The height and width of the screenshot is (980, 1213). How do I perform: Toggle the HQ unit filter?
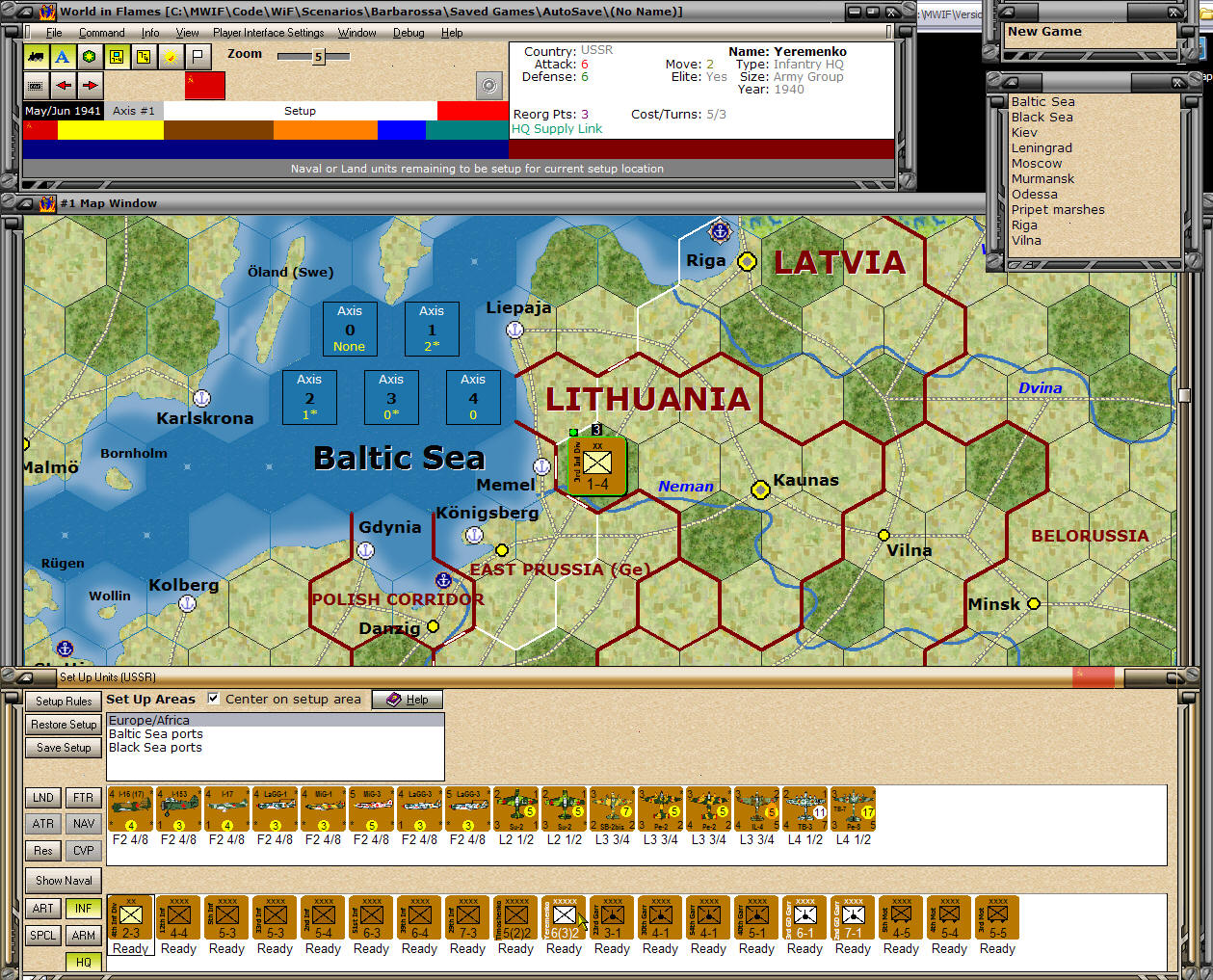84,962
